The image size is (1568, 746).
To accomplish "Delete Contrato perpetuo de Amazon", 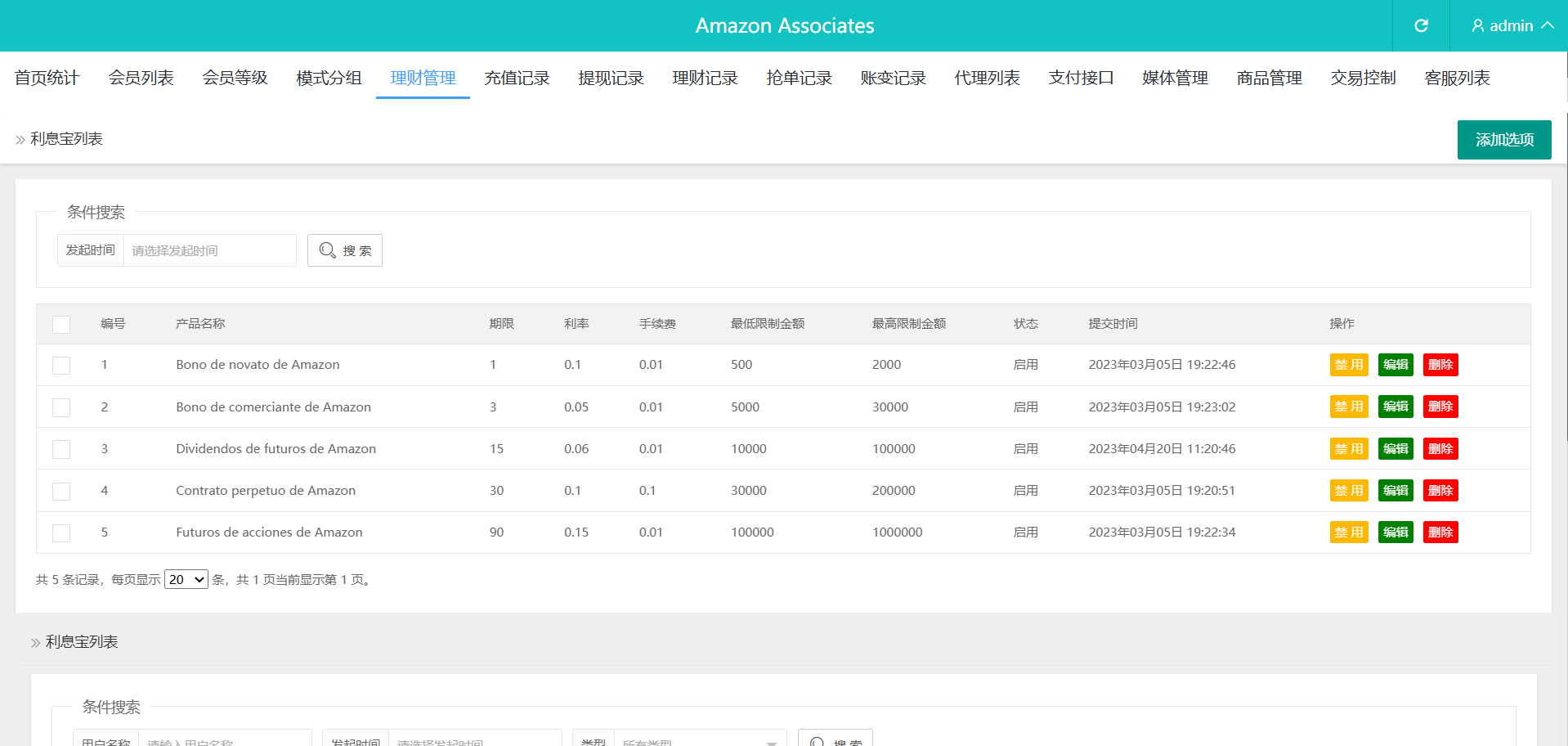I will (1440, 491).
